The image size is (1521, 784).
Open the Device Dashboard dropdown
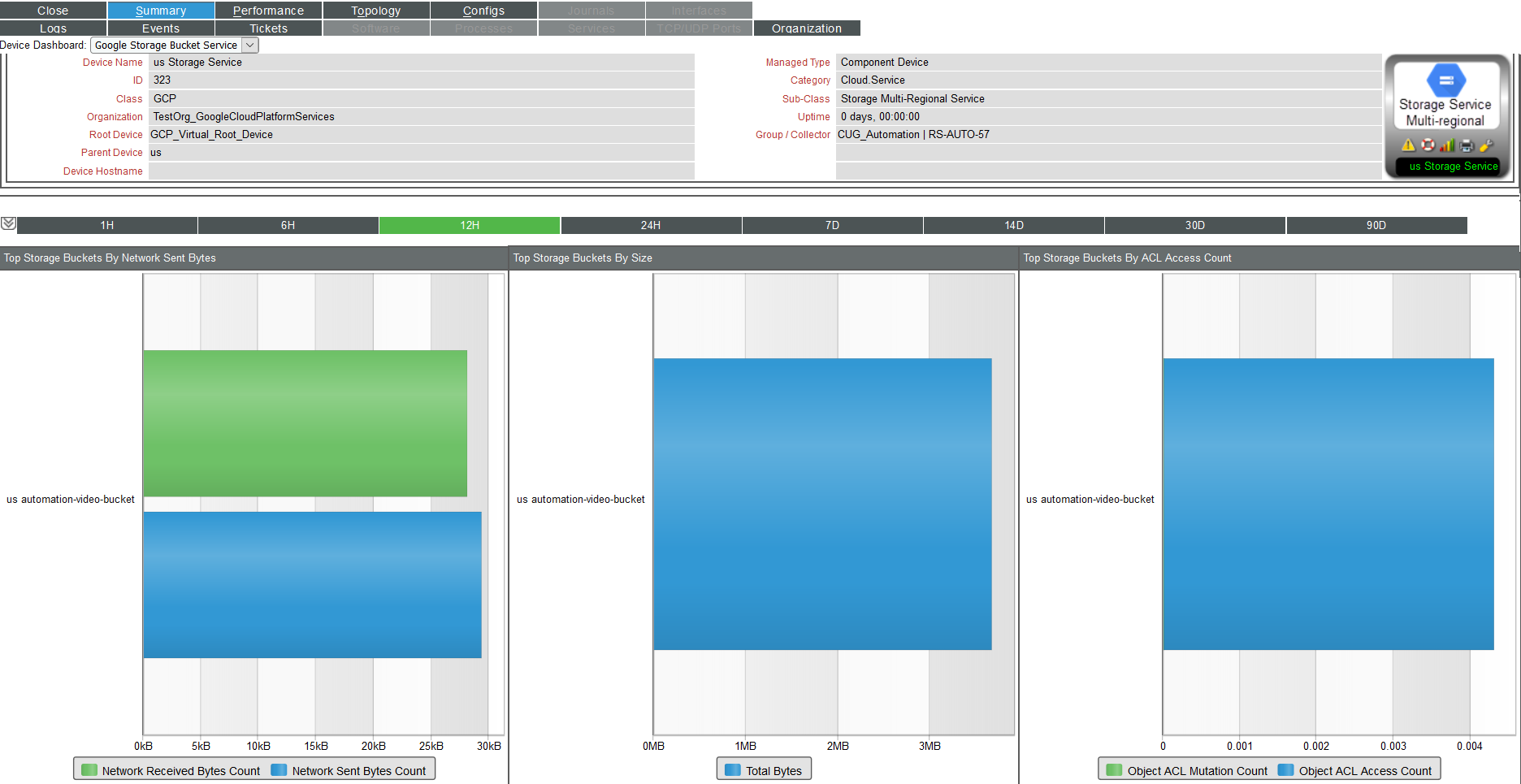249,45
